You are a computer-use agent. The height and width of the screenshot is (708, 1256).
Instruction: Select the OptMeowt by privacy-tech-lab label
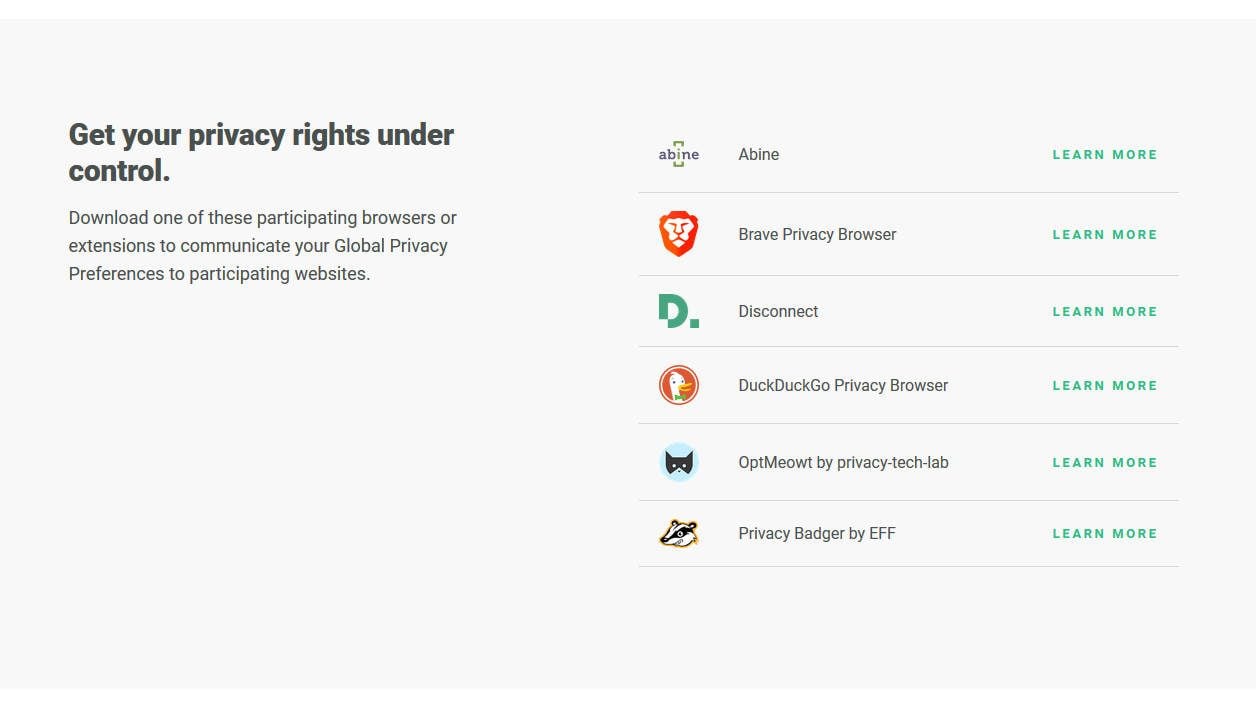pyautogui.click(x=843, y=462)
